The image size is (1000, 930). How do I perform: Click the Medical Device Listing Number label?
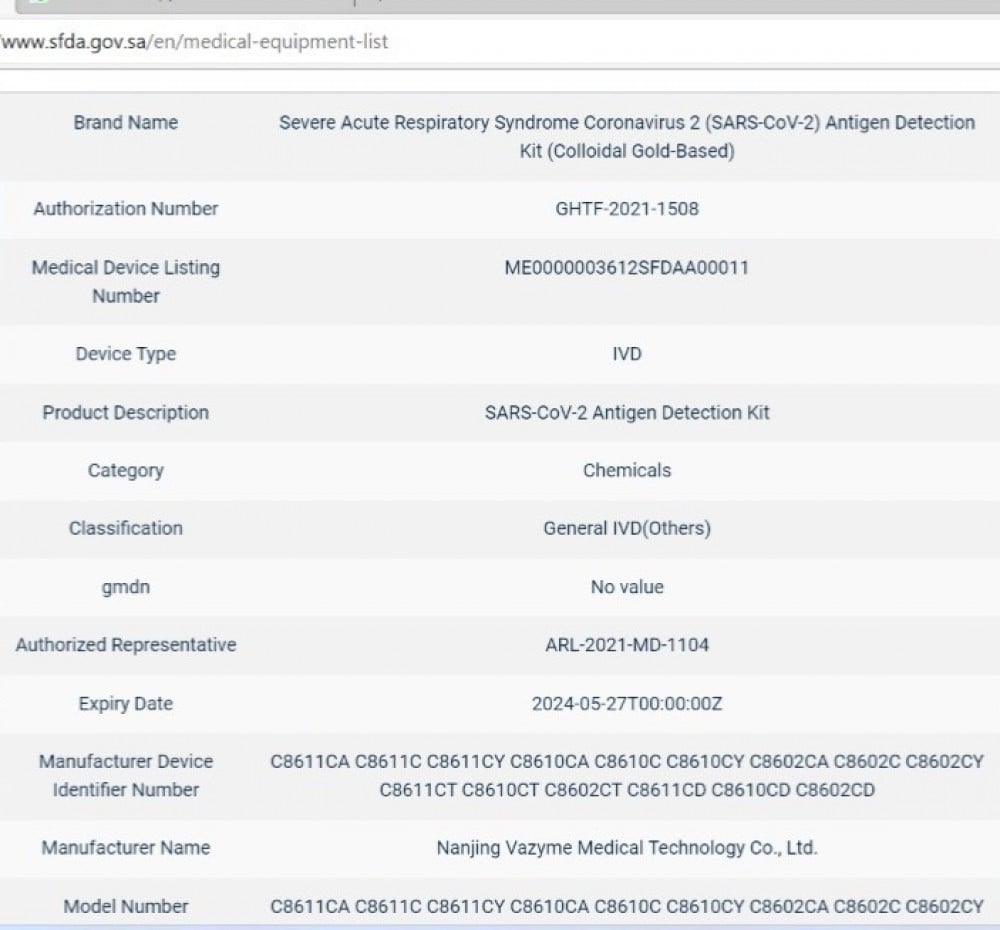125,282
